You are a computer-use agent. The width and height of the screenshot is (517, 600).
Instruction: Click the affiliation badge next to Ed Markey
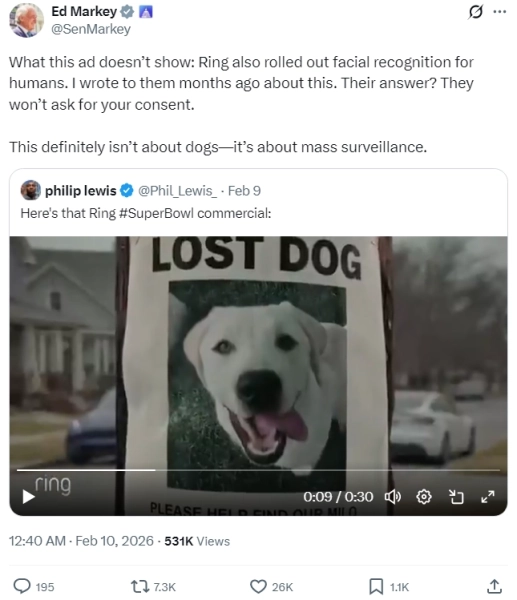coord(145,12)
